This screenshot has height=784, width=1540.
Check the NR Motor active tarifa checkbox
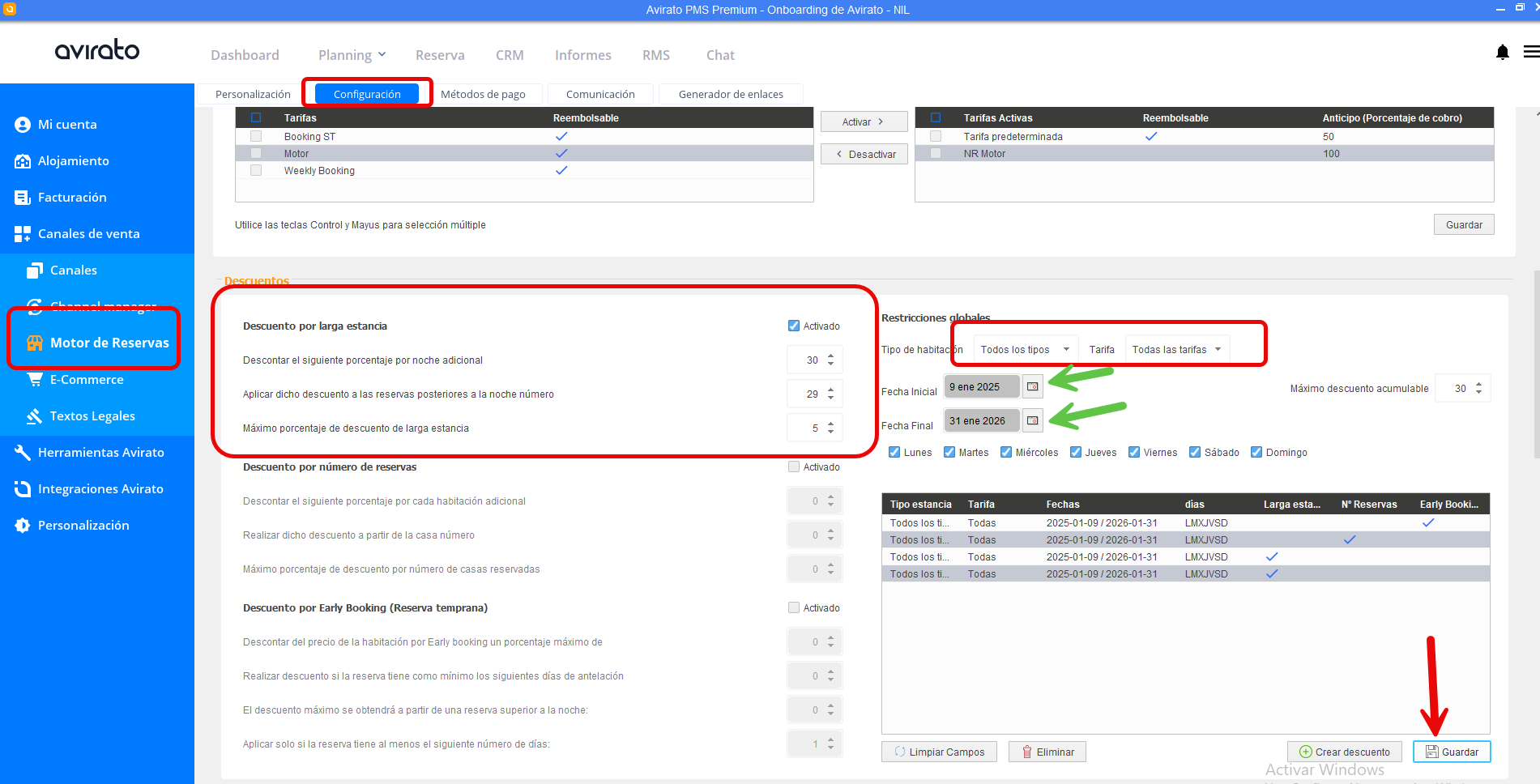(936, 154)
